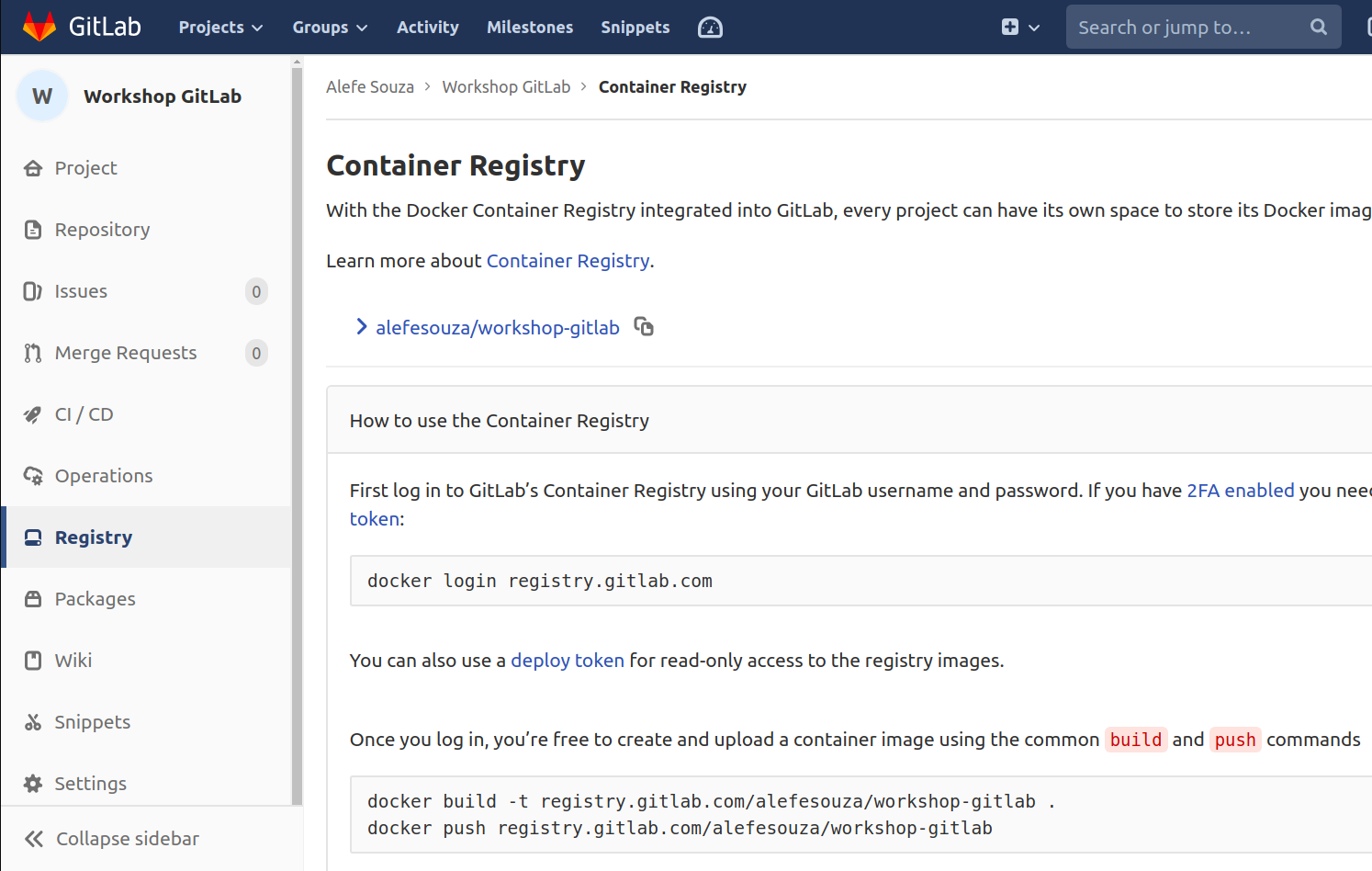Image resolution: width=1372 pixels, height=871 pixels.
Task: Click the Issues count badge
Action: pyautogui.click(x=256, y=291)
